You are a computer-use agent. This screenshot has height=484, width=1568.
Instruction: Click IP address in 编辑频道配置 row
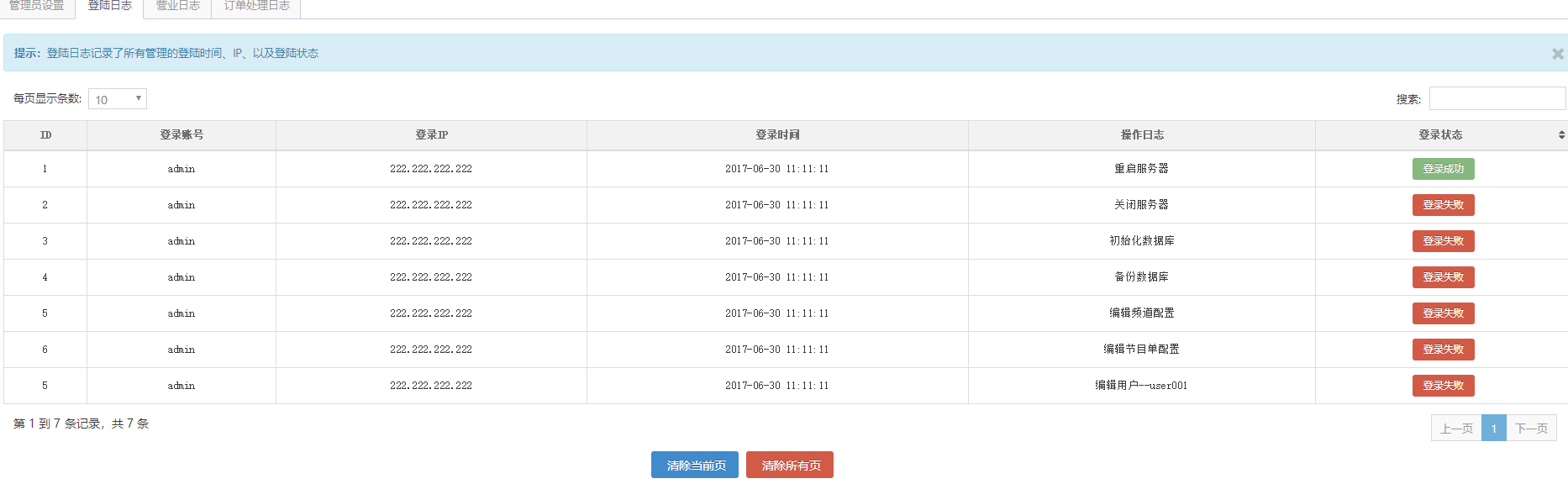pos(431,313)
